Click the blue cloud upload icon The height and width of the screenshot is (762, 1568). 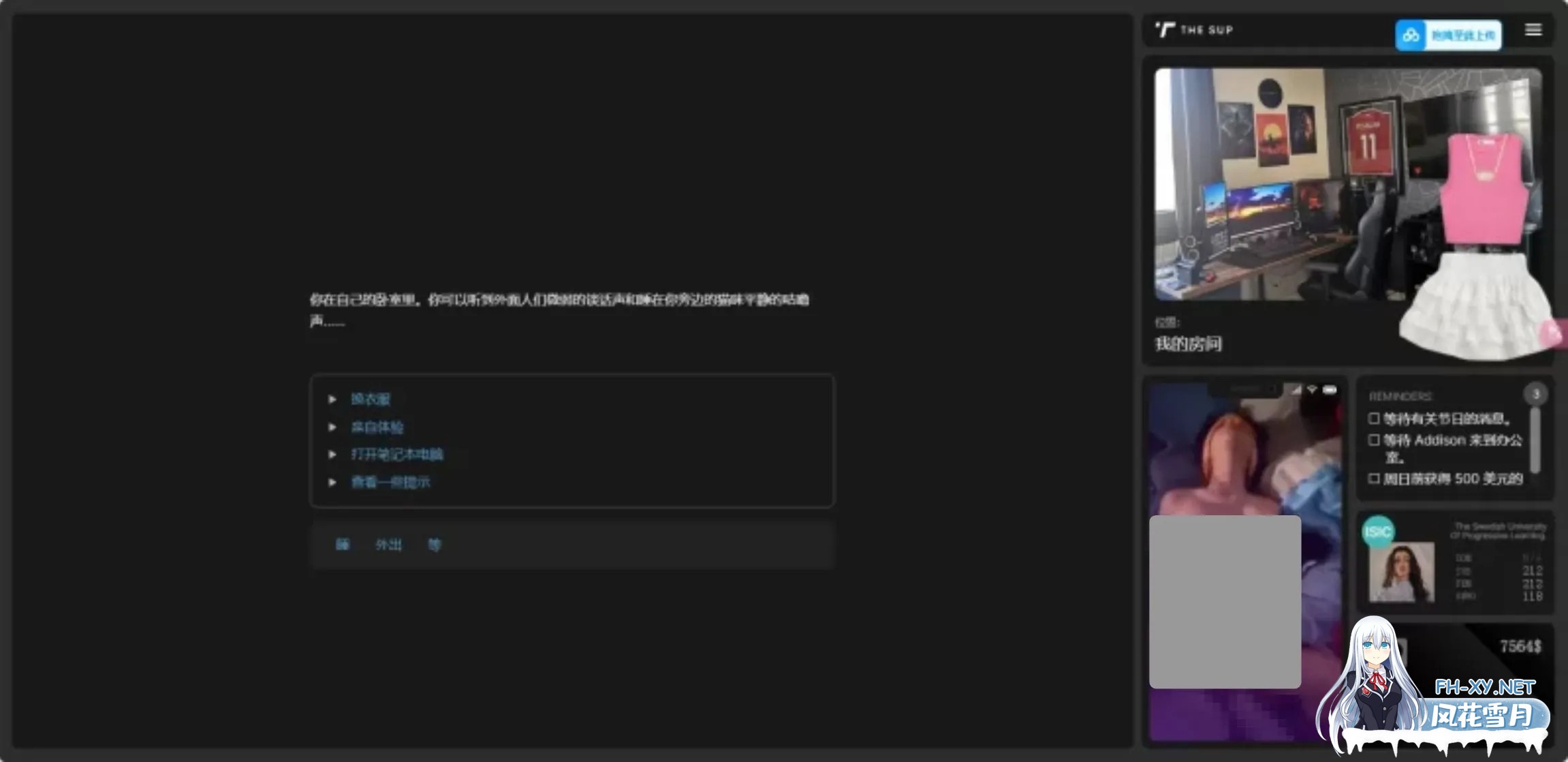1411,35
